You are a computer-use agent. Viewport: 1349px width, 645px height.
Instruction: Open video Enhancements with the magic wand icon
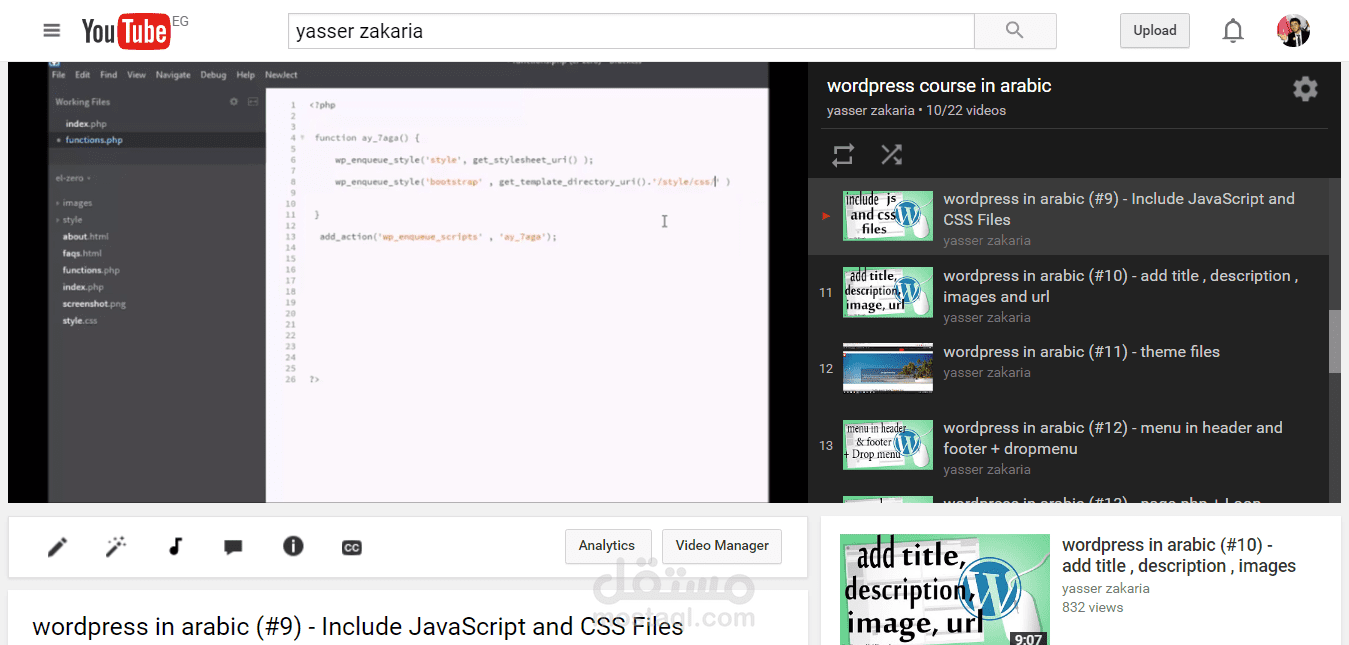click(116, 546)
